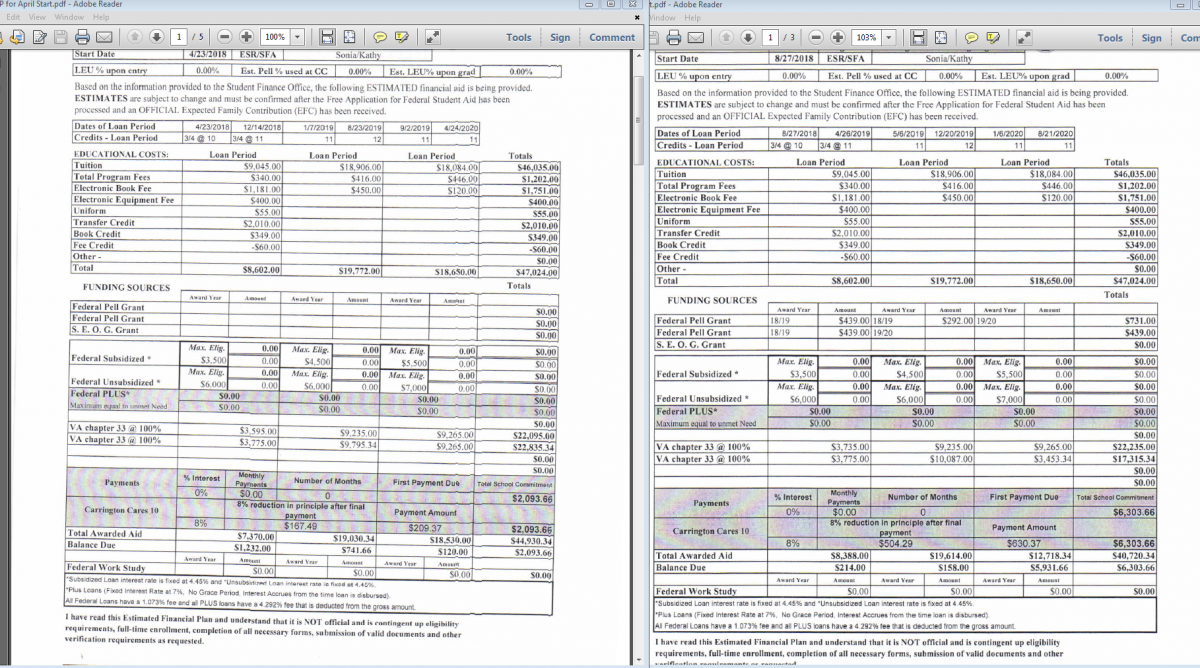The width and height of the screenshot is (1200, 668).
Task: Click the $40,720.34 Total Awarded Aid in right document
Action: click(1134, 555)
